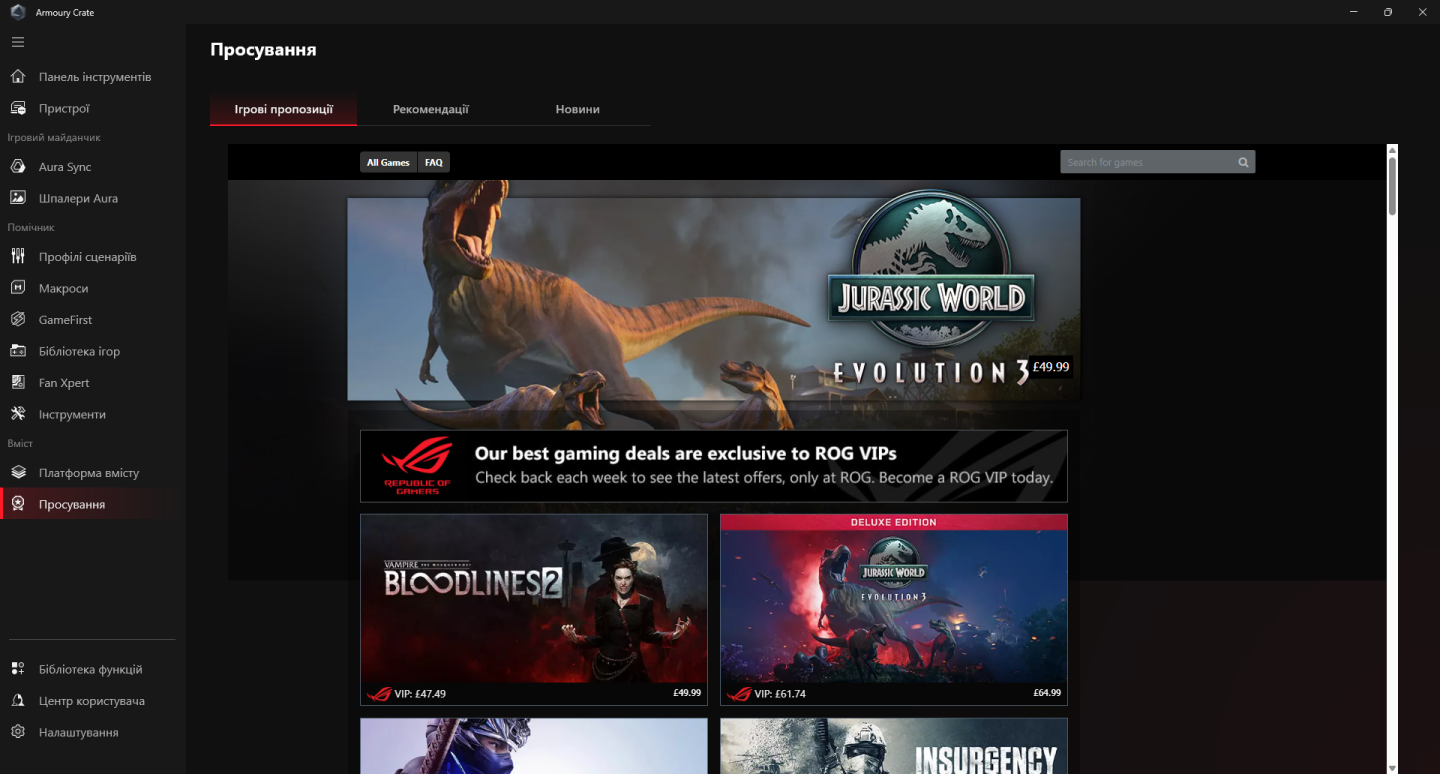1440x774 pixels.
Task: Open the Панель інструментів home icon
Action: (x=18, y=77)
